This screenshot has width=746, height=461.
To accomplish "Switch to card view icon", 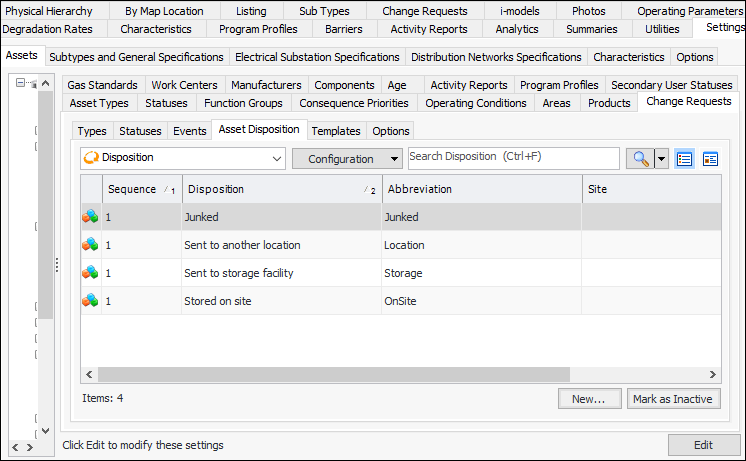I will [711, 159].
